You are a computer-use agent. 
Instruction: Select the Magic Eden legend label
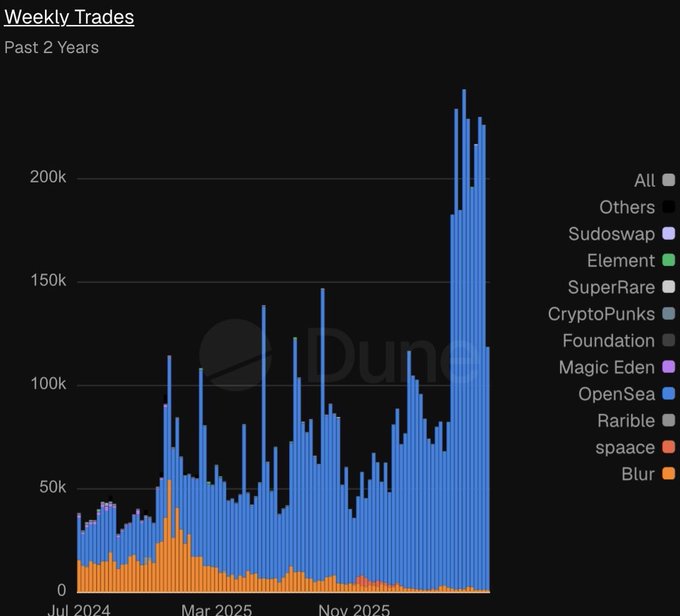tap(607, 368)
